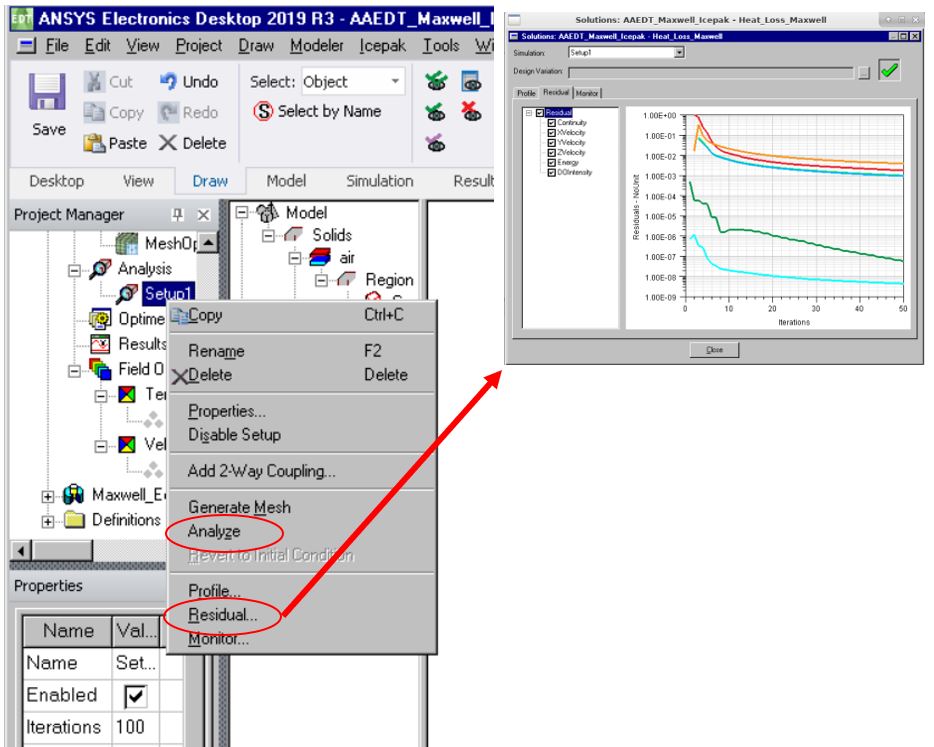Click the Cut scissors icon
This screenshot has width=934, height=747.
[x=94, y=82]
